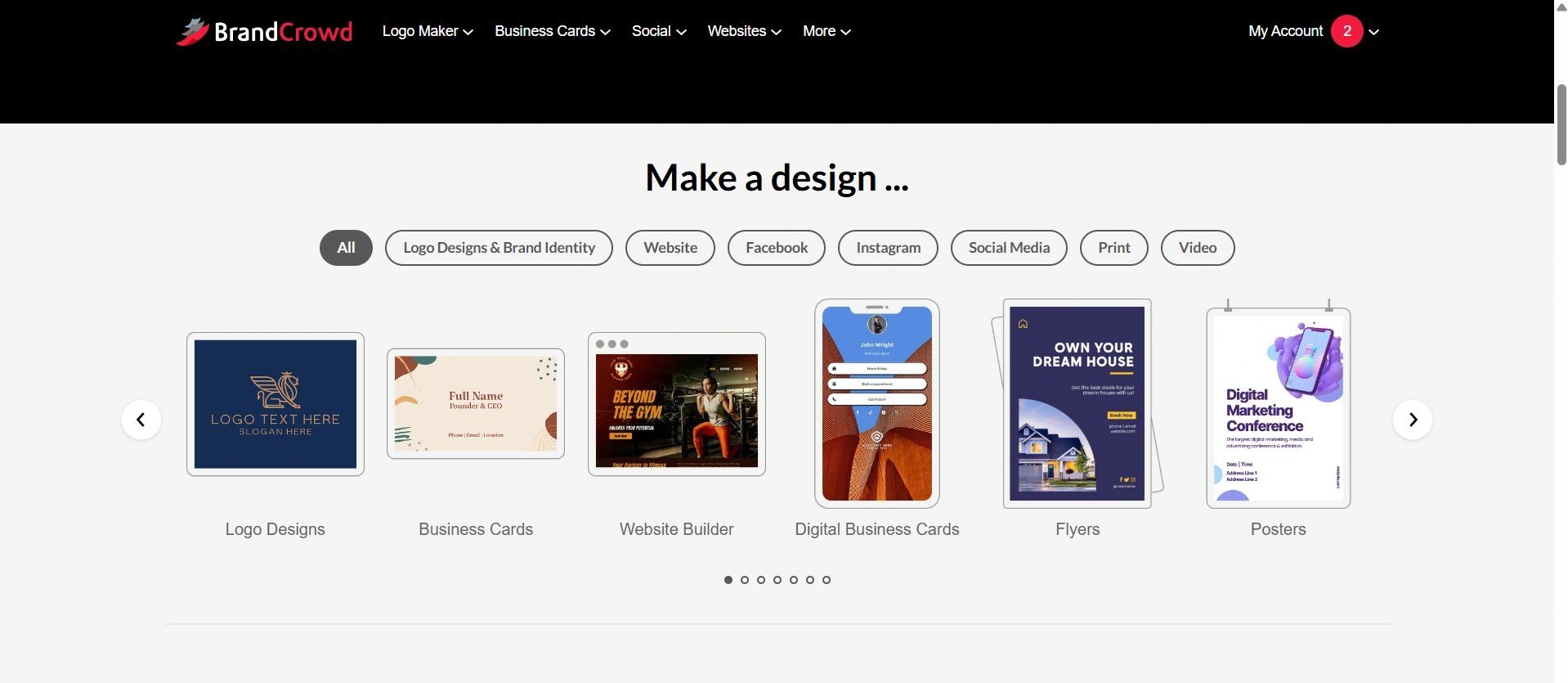Open the Logo Maker dropdown menu
This screenshot has width=1568, height=683.
pos(428,31)
